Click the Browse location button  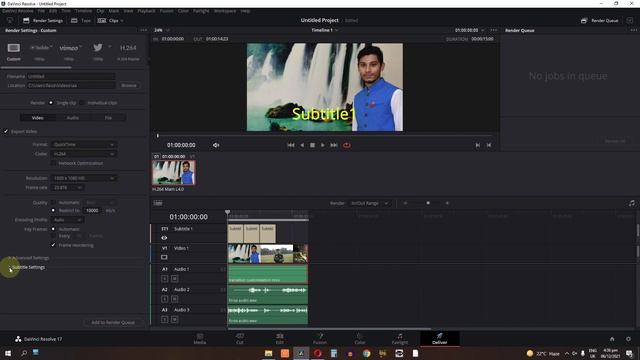pyautogui.click(x=129, y=86)
